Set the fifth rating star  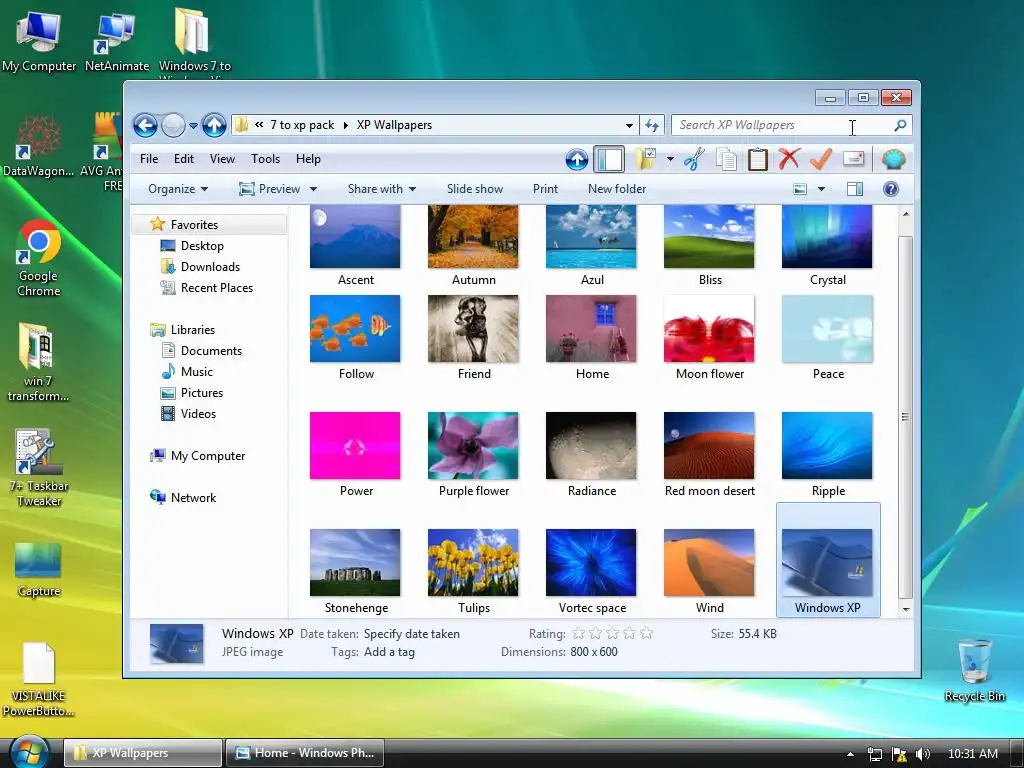(x=646, y=633)
